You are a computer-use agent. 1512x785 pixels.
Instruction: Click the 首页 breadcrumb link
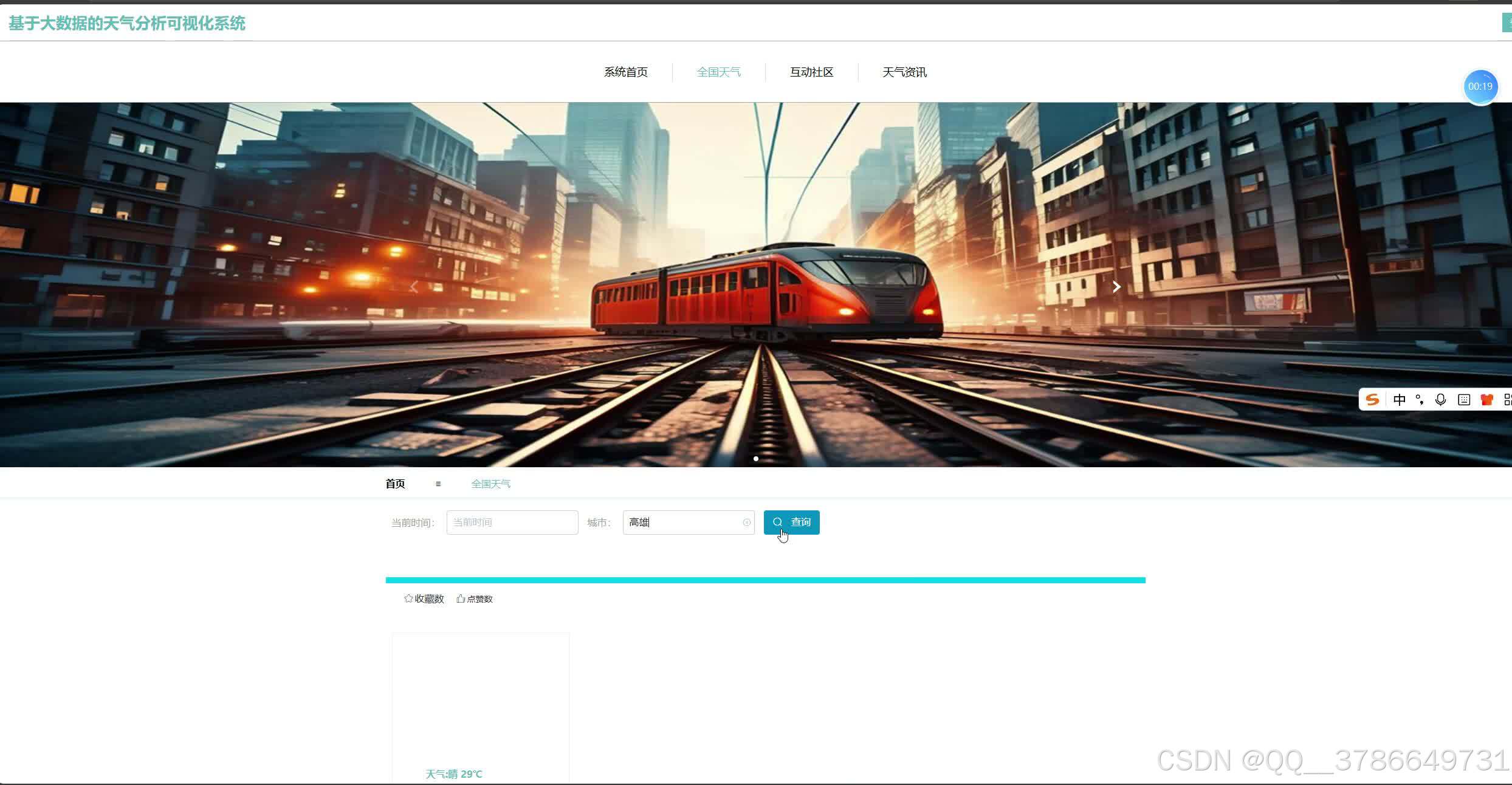tap(395, 484)
